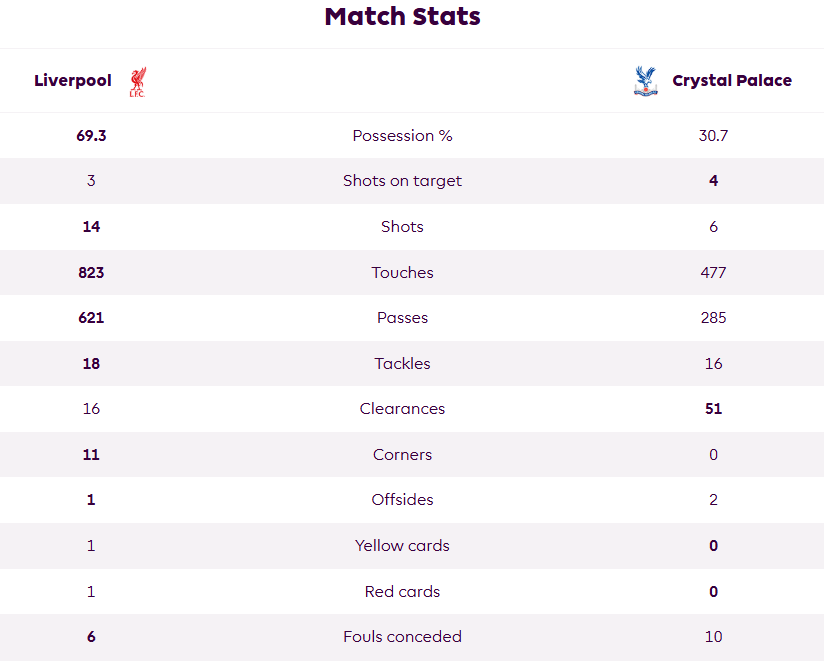Click the Possession % stat label

403,136
